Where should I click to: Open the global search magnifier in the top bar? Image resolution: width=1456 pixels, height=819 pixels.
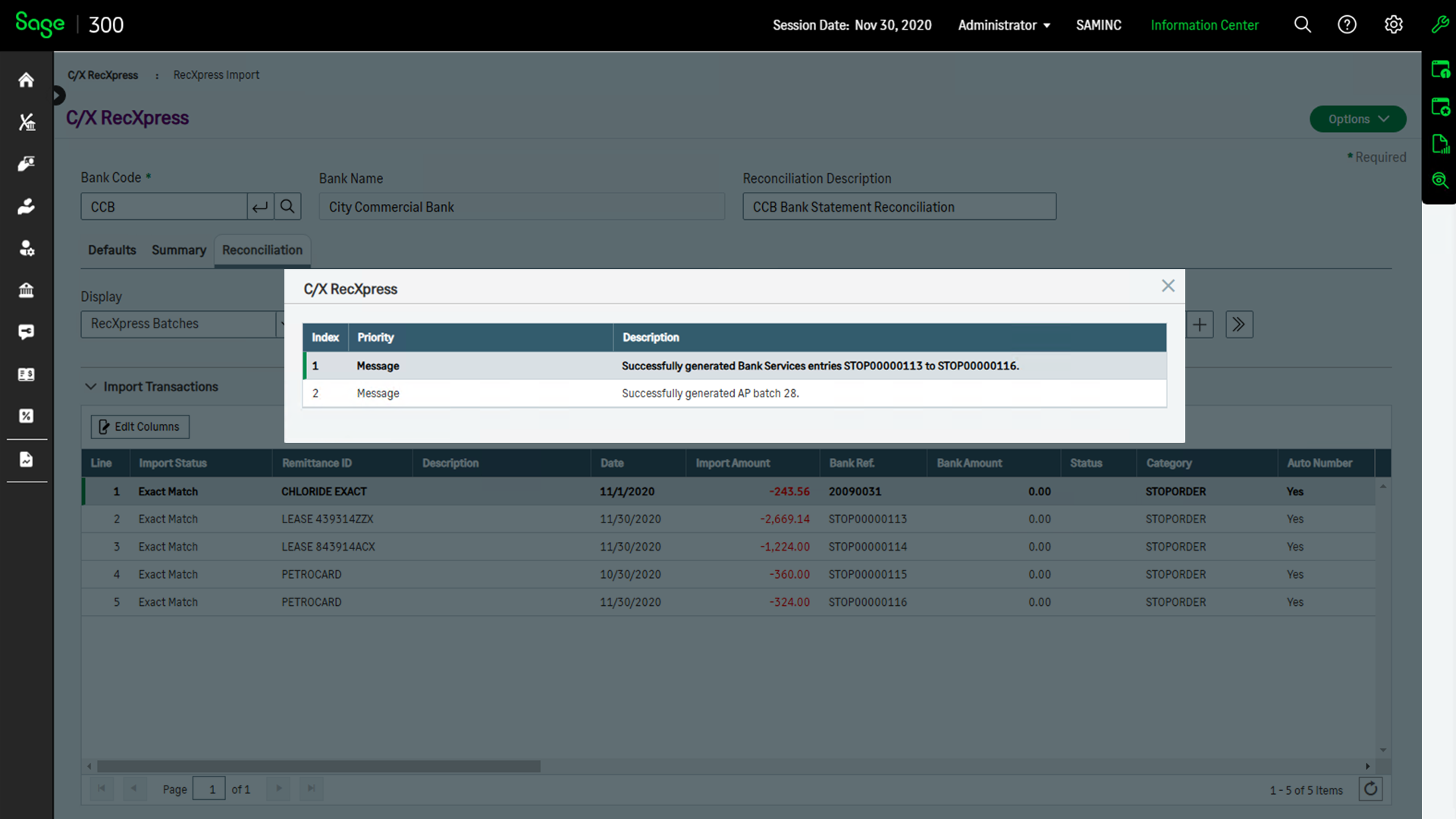pos(1302,24)
